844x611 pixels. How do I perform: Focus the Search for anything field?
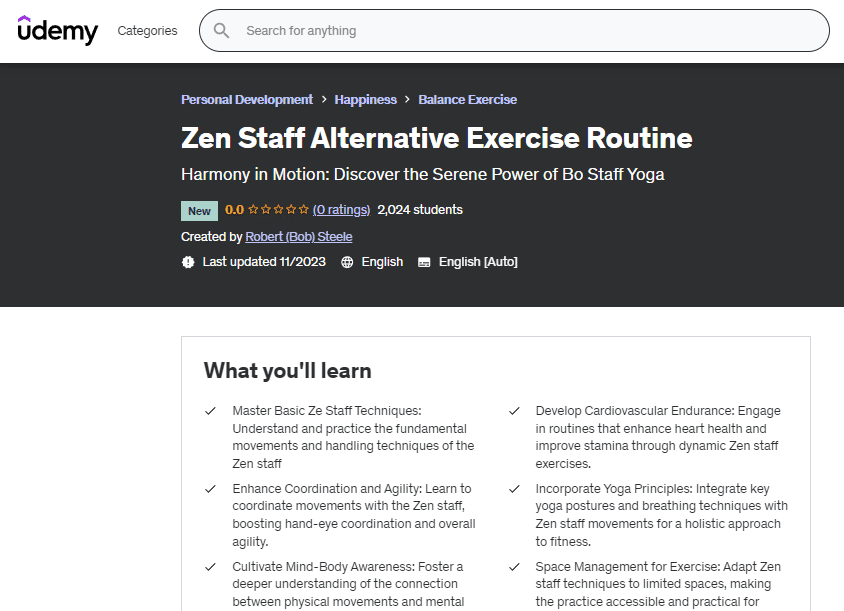pyautogui.click(x=530, y=31)
